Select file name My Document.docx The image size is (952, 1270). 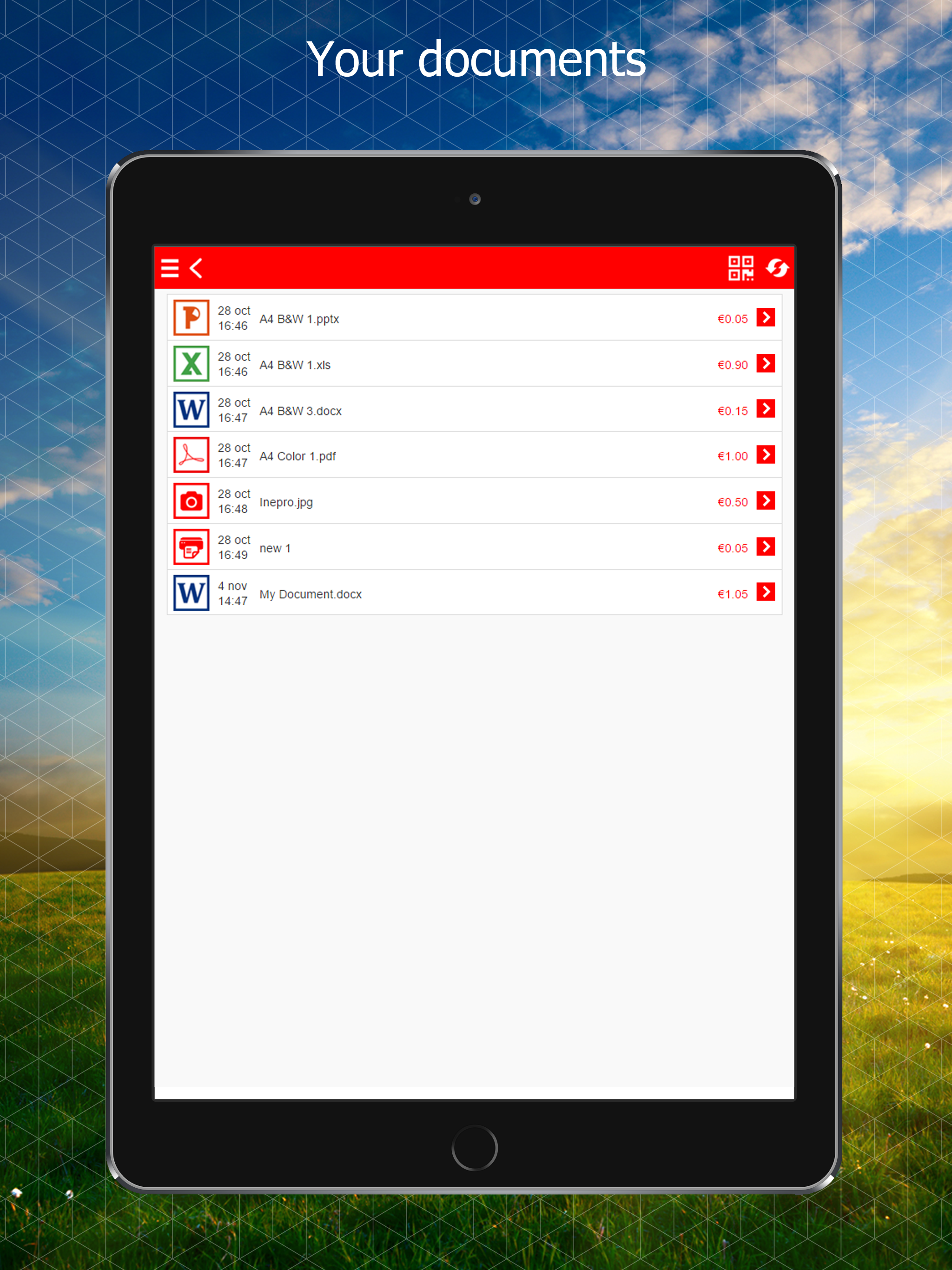tap(311, 594)
